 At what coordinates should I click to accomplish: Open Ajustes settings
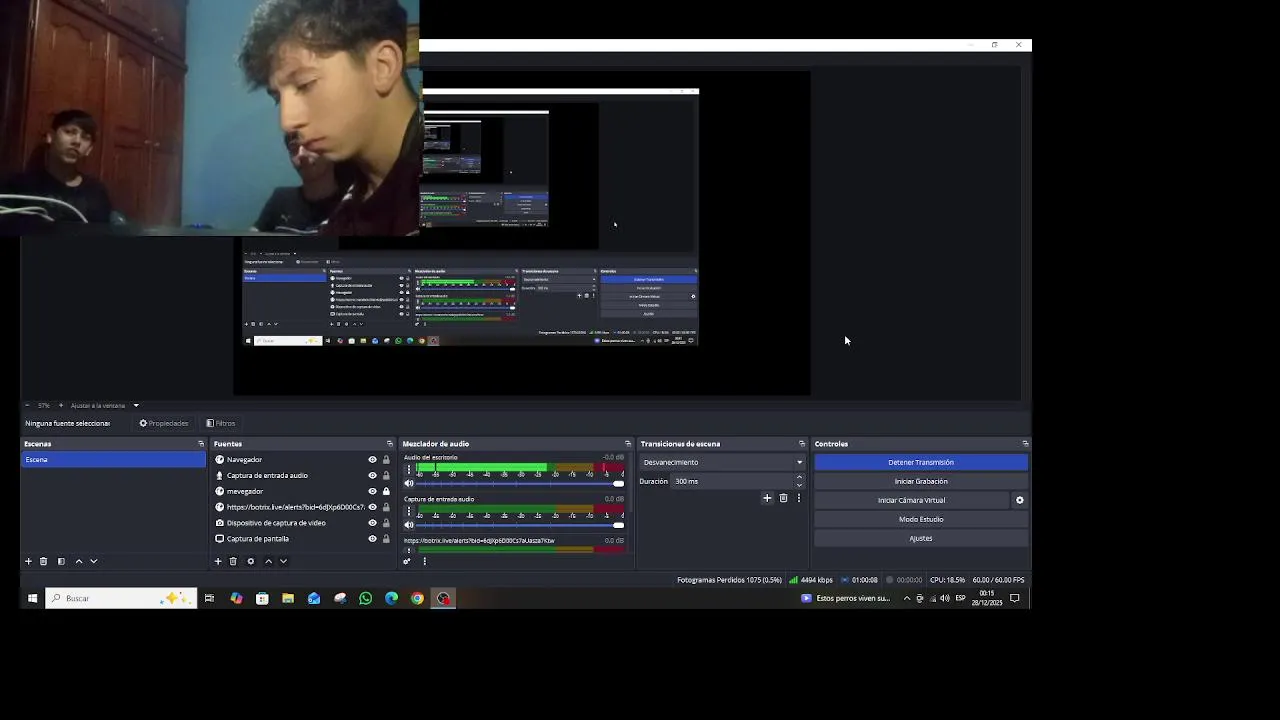click(921, 538)
